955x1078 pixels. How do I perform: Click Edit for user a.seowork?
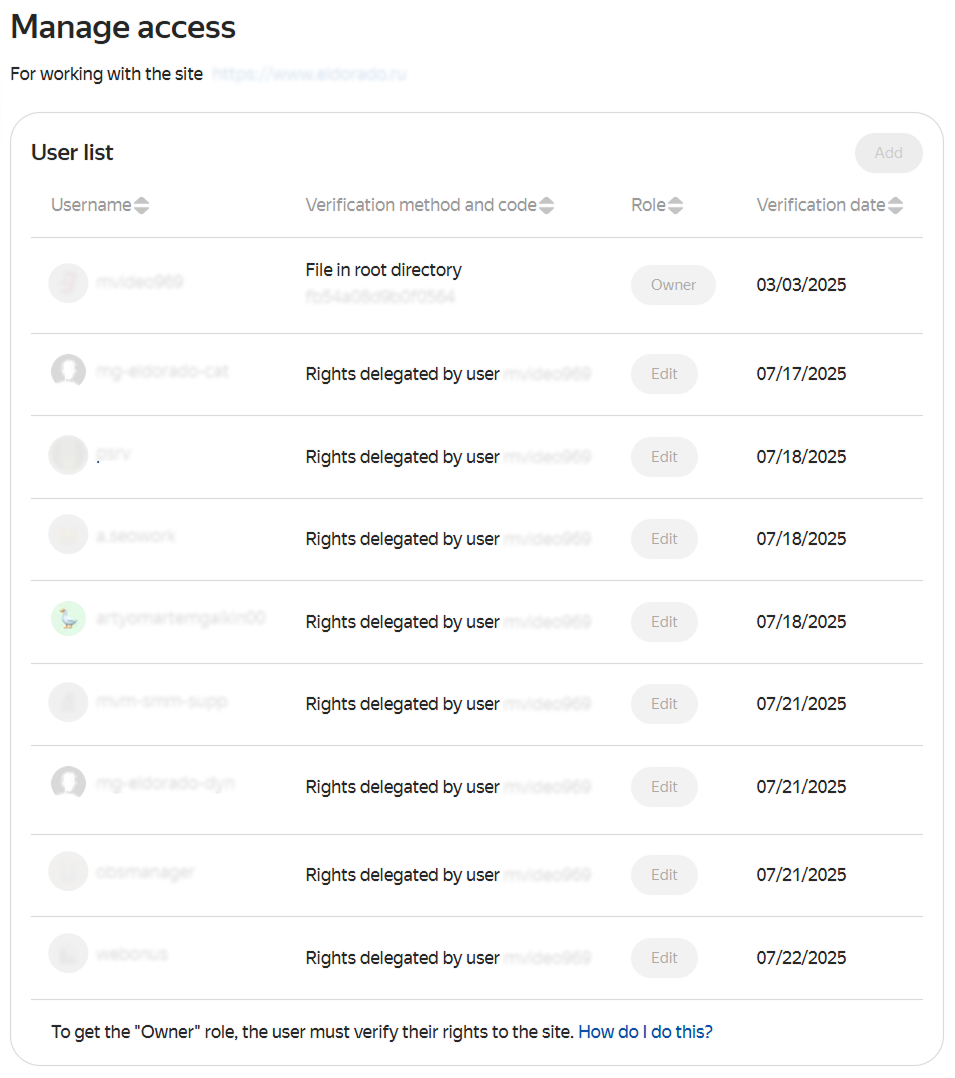(x=664, y=539)
